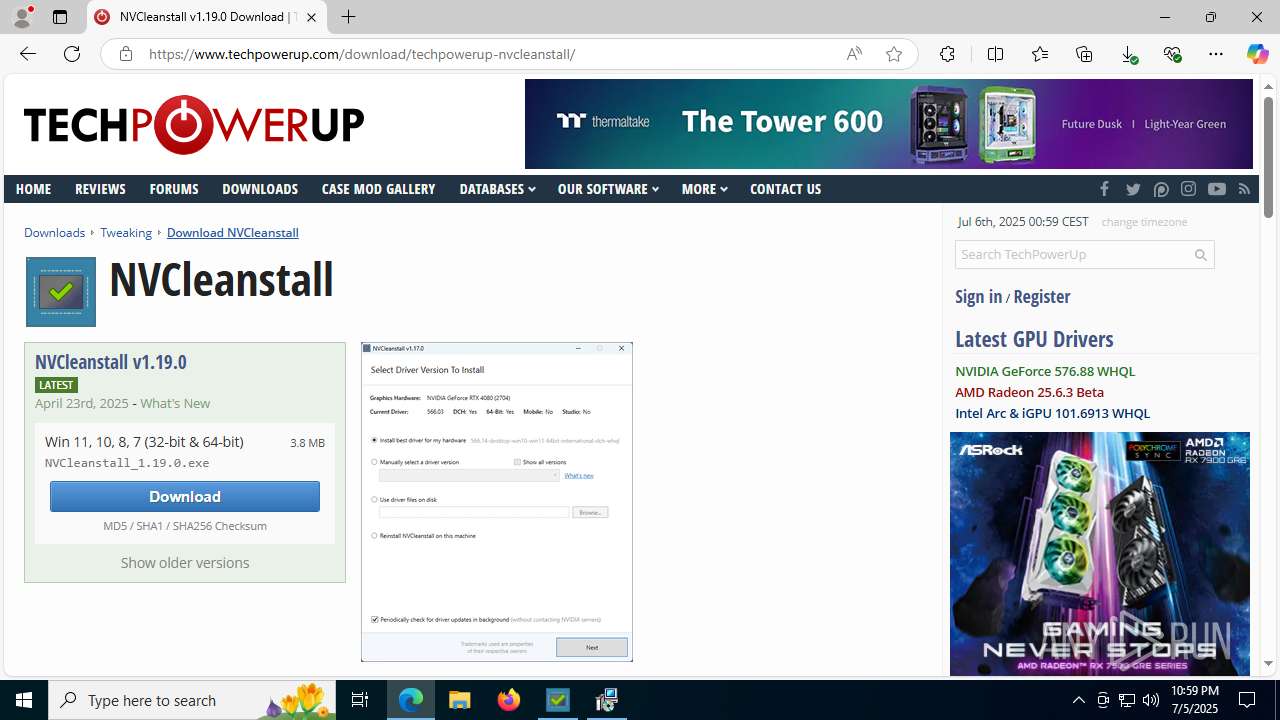1280x720 pixels.
Task: Reload the page with Refresh icon
Action: pos(72,54)
